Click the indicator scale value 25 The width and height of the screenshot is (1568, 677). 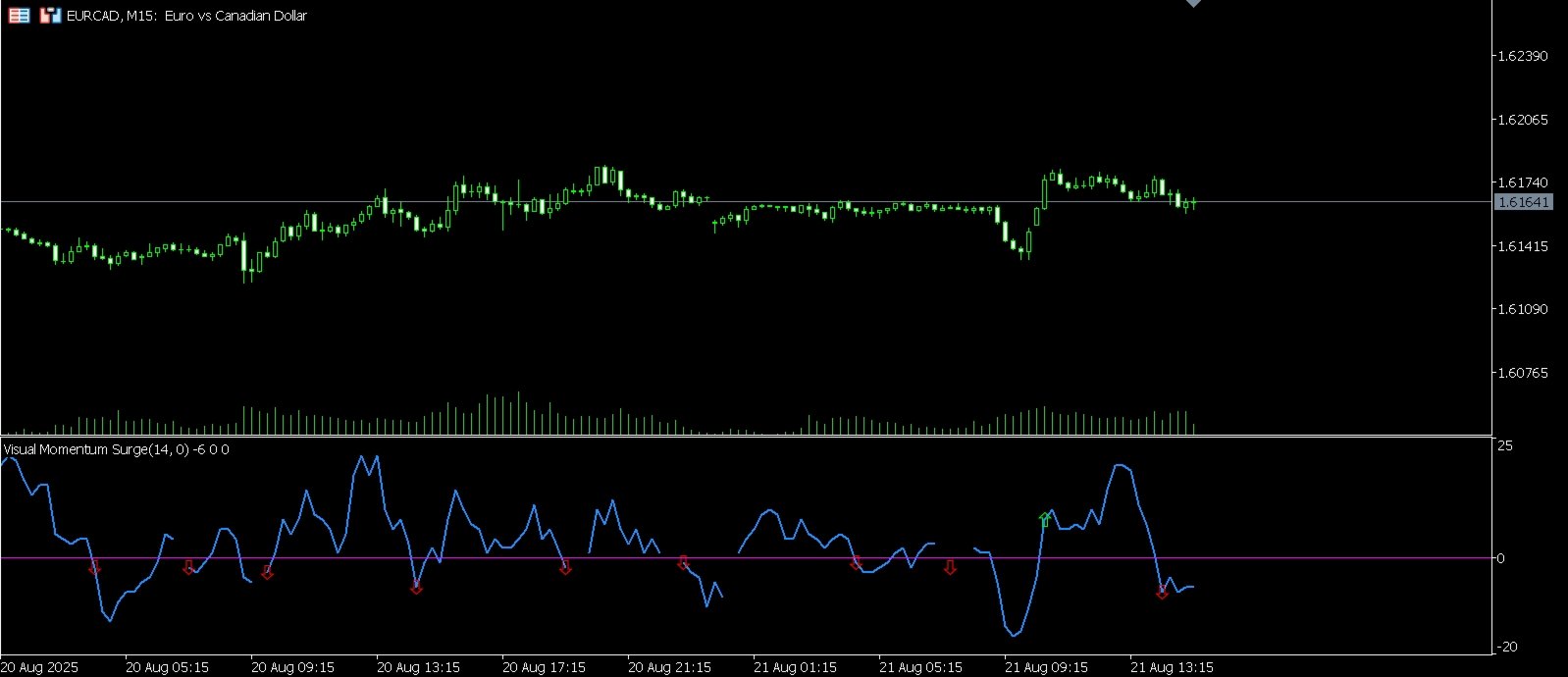click(x=1504, y=445)
